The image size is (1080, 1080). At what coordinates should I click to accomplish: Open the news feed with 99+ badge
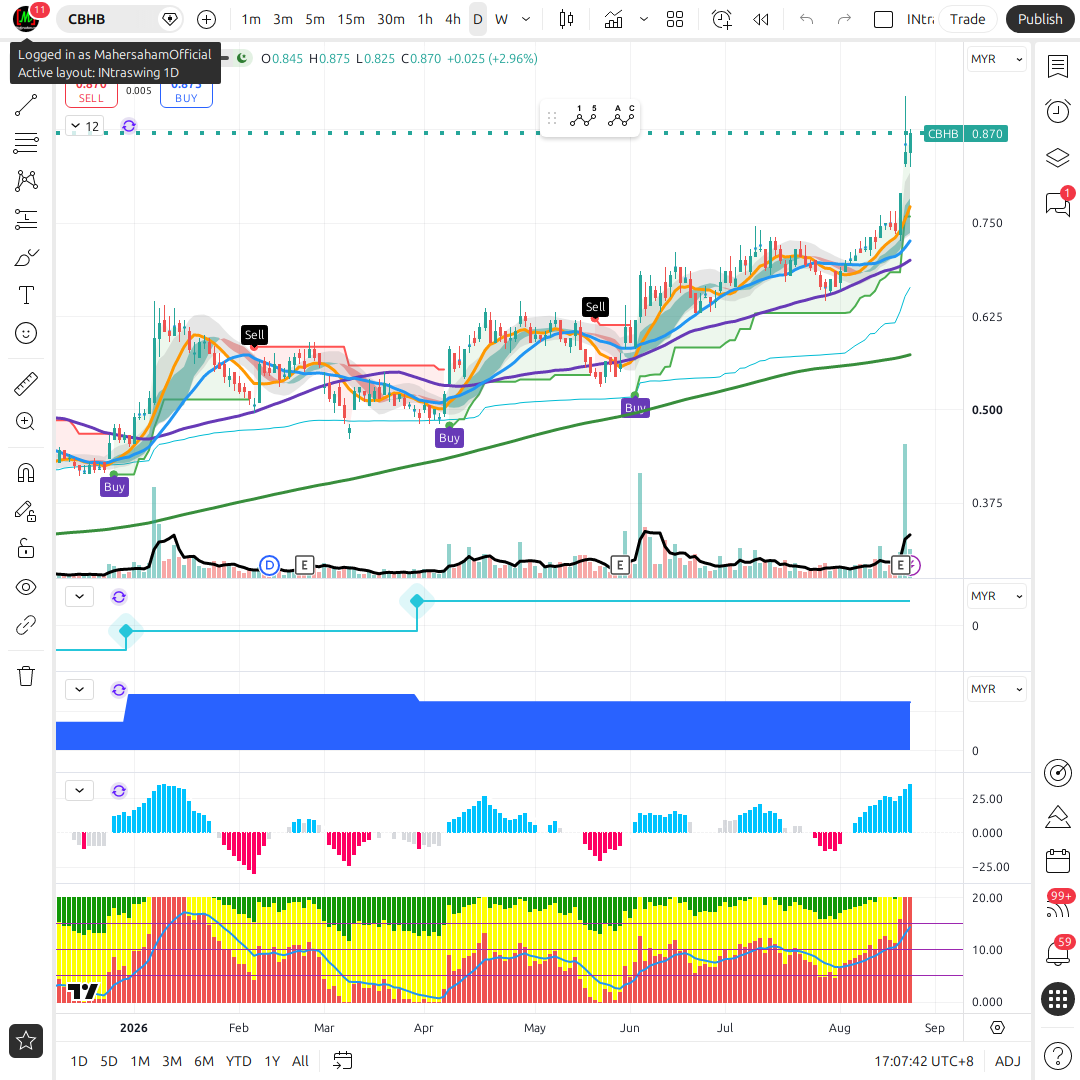1057,907
